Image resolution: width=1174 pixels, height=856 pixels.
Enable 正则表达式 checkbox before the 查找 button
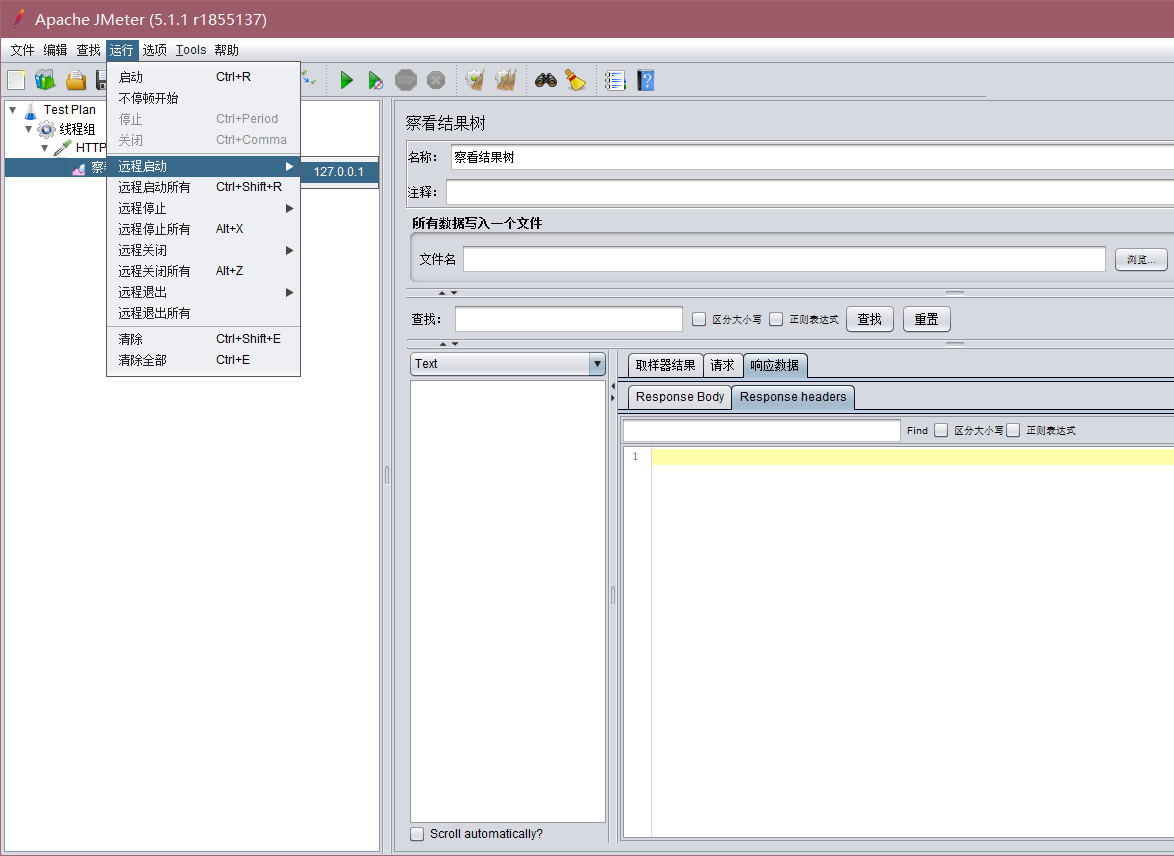(x=776, y=319)
